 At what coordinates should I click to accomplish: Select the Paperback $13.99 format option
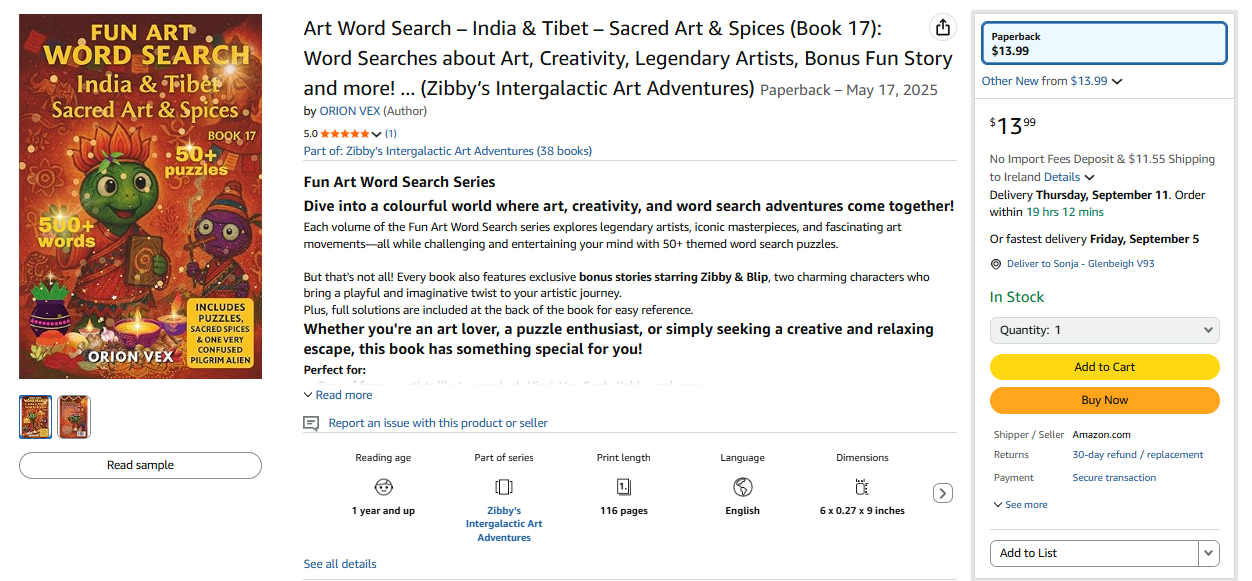click(x=1104, y=44)
